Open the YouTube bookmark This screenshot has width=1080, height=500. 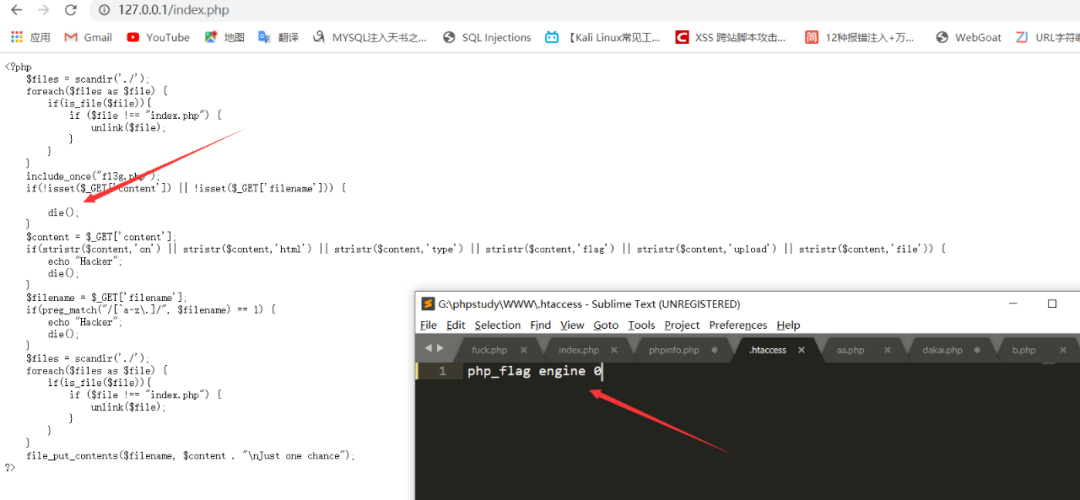pyautogui.click(x=158, y=37)
